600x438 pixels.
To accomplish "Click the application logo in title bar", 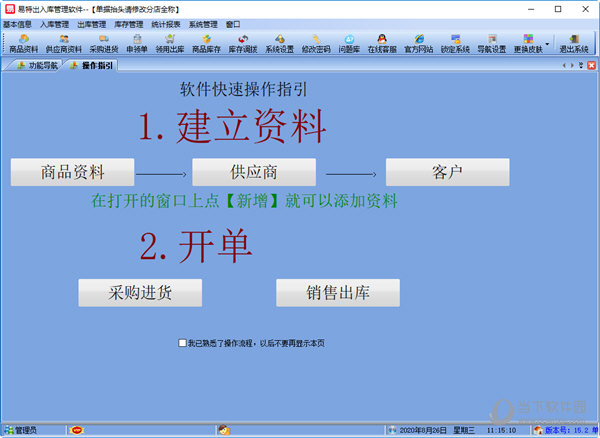I will click(x=10, y=9).
